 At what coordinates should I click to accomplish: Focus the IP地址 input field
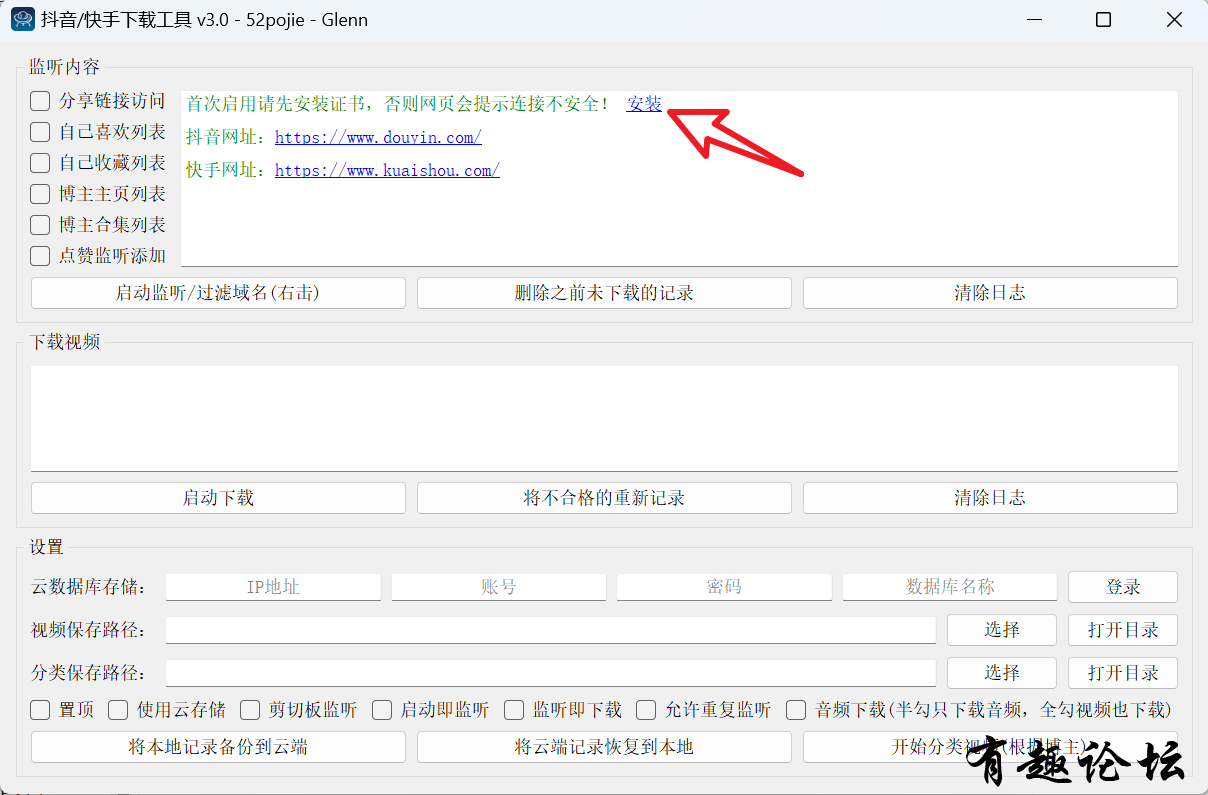pyautogui.click(x=273, y=587)
